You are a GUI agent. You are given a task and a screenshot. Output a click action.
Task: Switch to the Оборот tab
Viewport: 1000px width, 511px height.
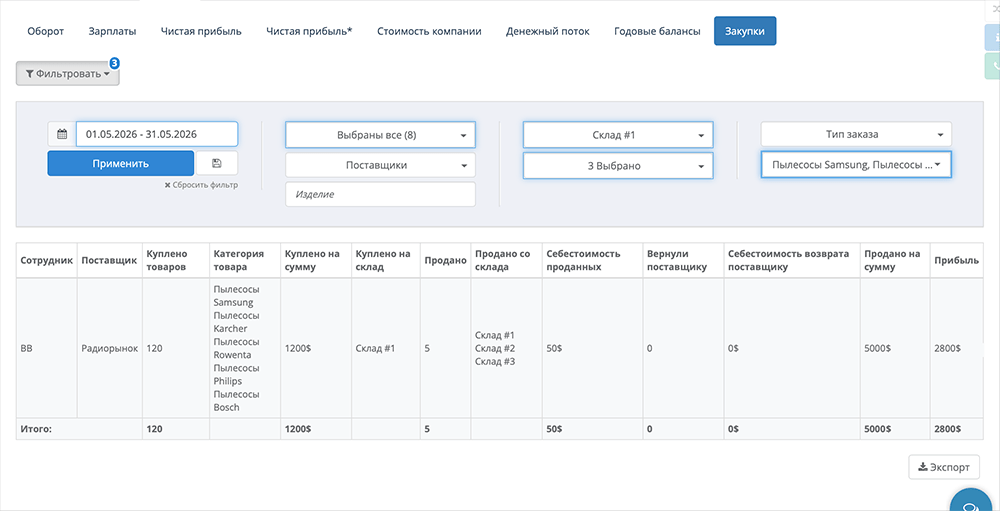pyautogui.click(x=46, y=31)
